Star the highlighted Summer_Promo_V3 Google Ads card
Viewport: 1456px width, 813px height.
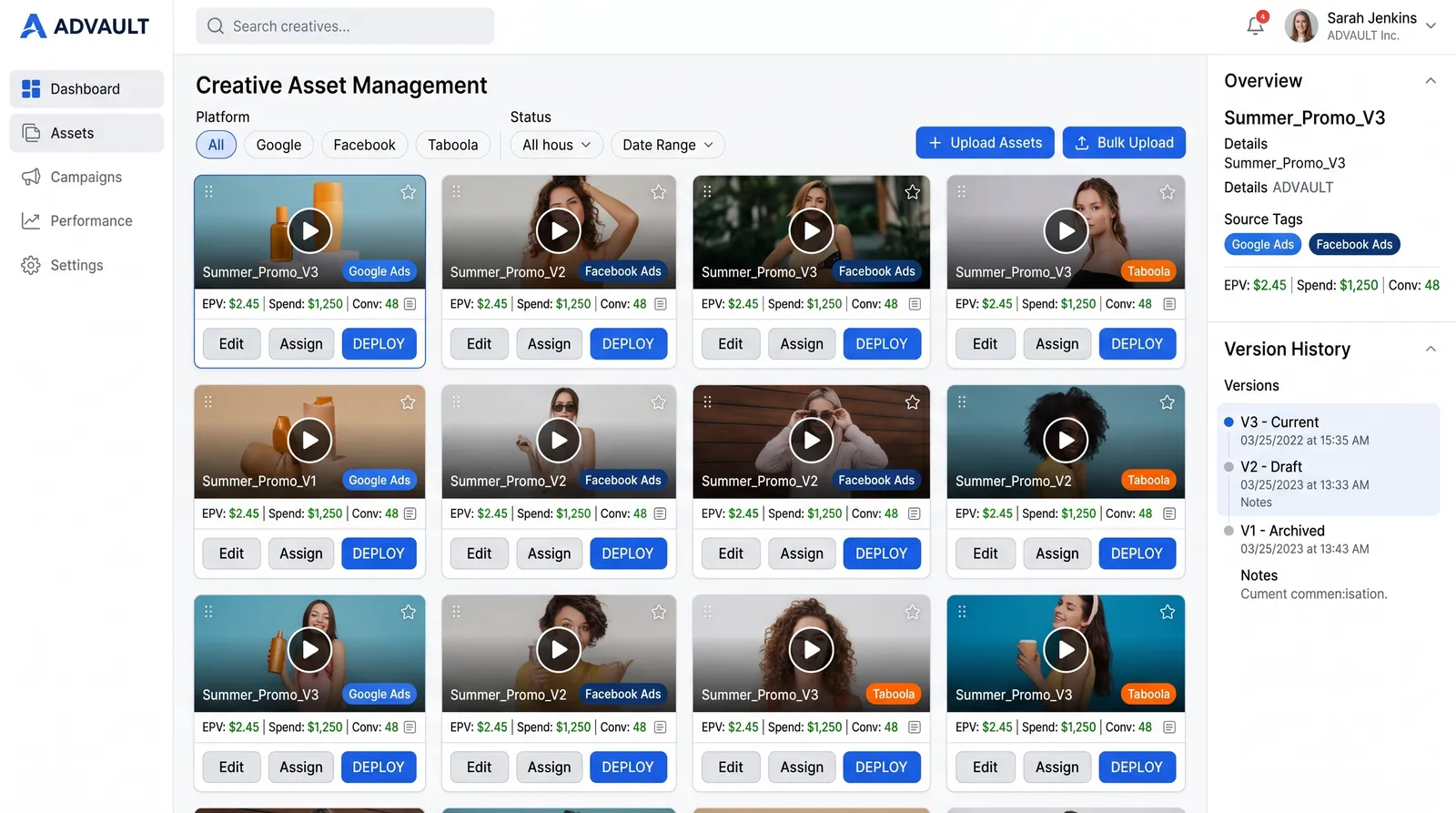click(408, 192)
